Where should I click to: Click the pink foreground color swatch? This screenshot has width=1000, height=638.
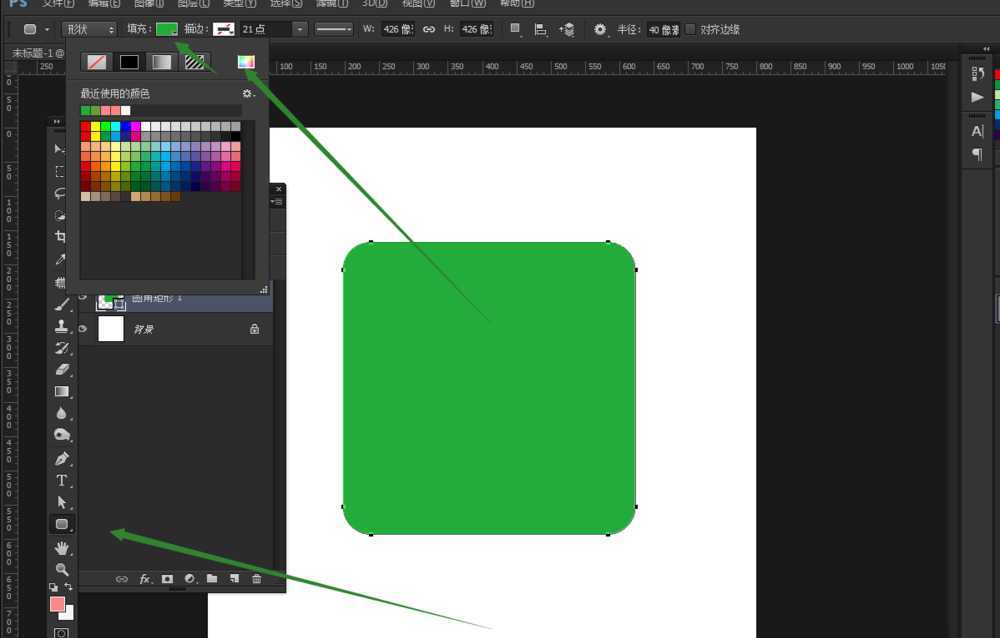pos(57,604)
